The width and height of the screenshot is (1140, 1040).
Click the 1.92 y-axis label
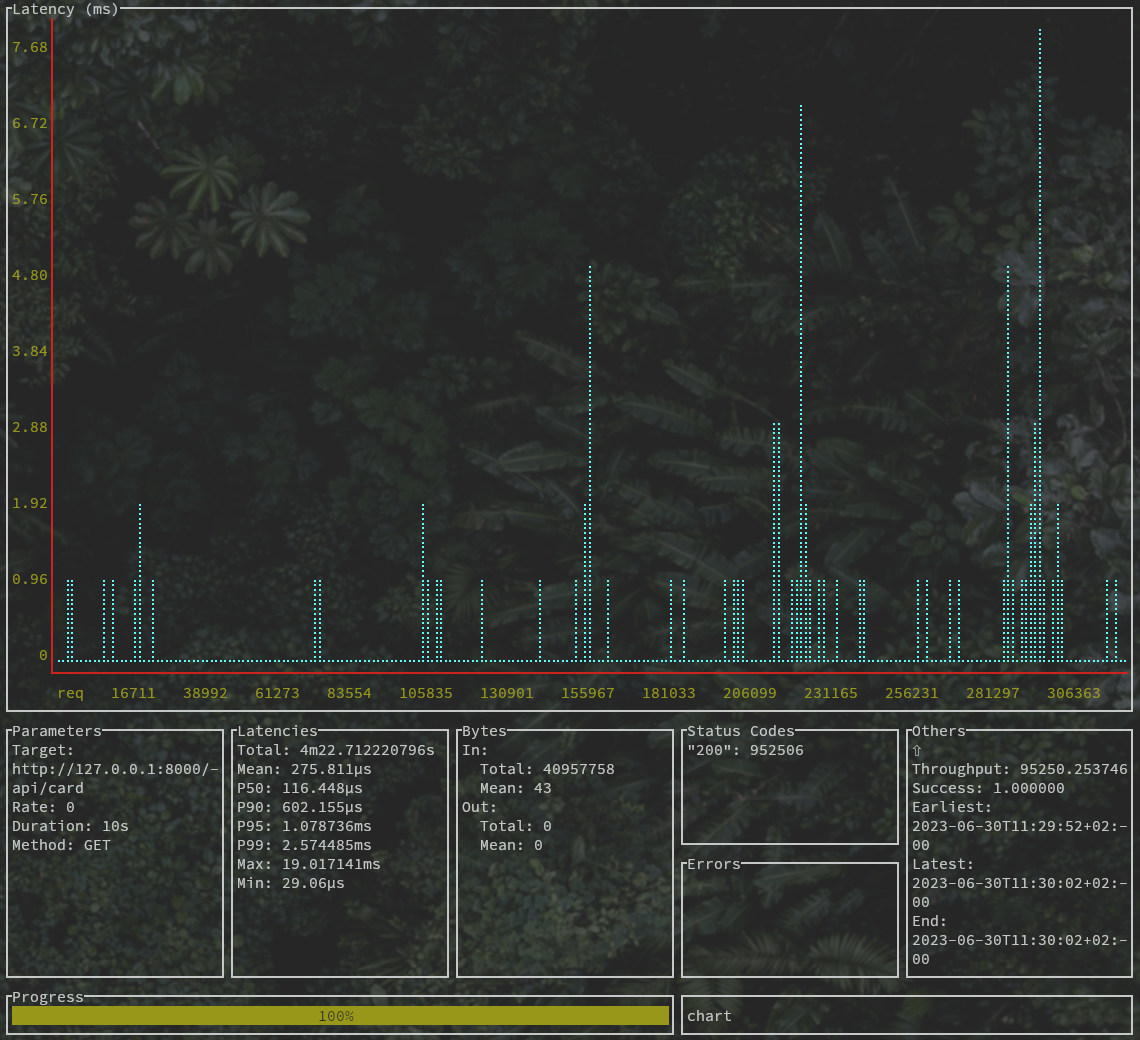(30, 503)
